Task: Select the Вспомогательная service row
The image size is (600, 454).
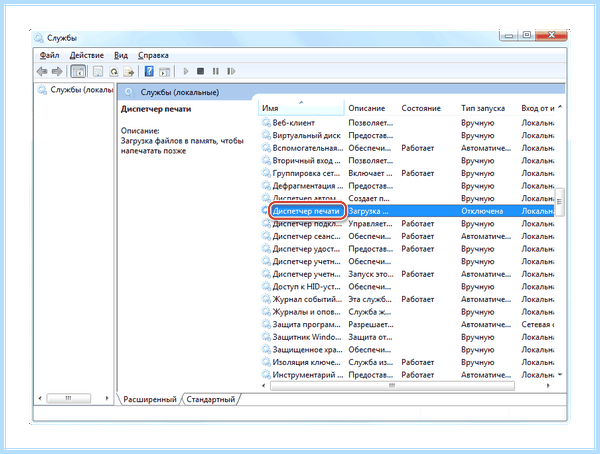Action: [x=408, y=148]
